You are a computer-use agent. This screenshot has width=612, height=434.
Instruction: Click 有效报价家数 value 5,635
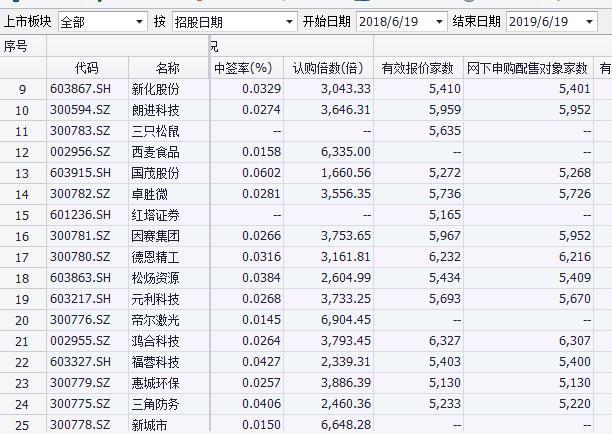click(x=445, y=131)
